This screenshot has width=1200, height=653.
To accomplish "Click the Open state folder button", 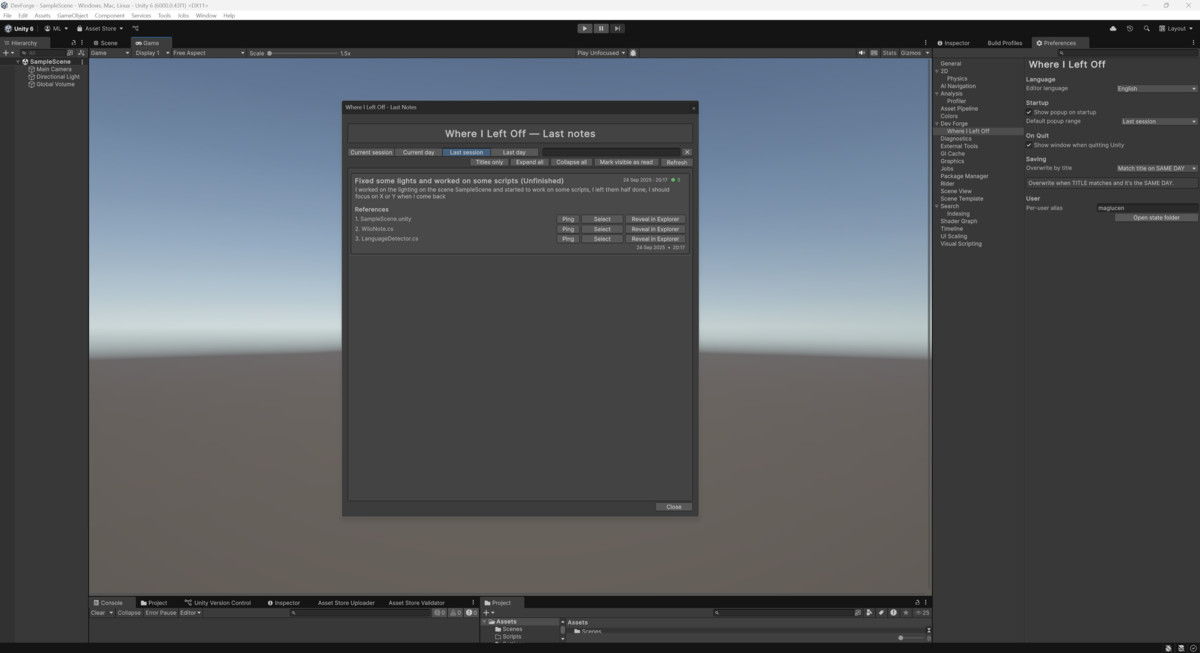I will [1156, 217].
